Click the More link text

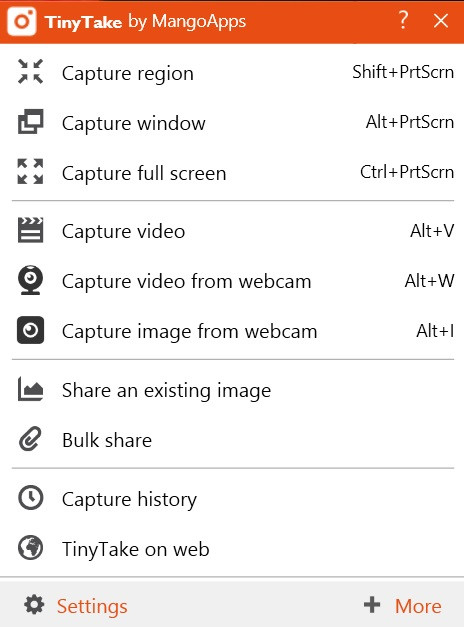(x=418, y=606)
